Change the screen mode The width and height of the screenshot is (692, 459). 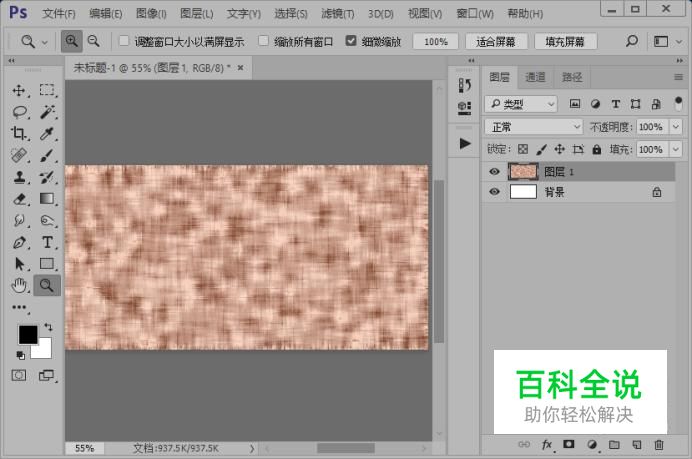[46, 376]
